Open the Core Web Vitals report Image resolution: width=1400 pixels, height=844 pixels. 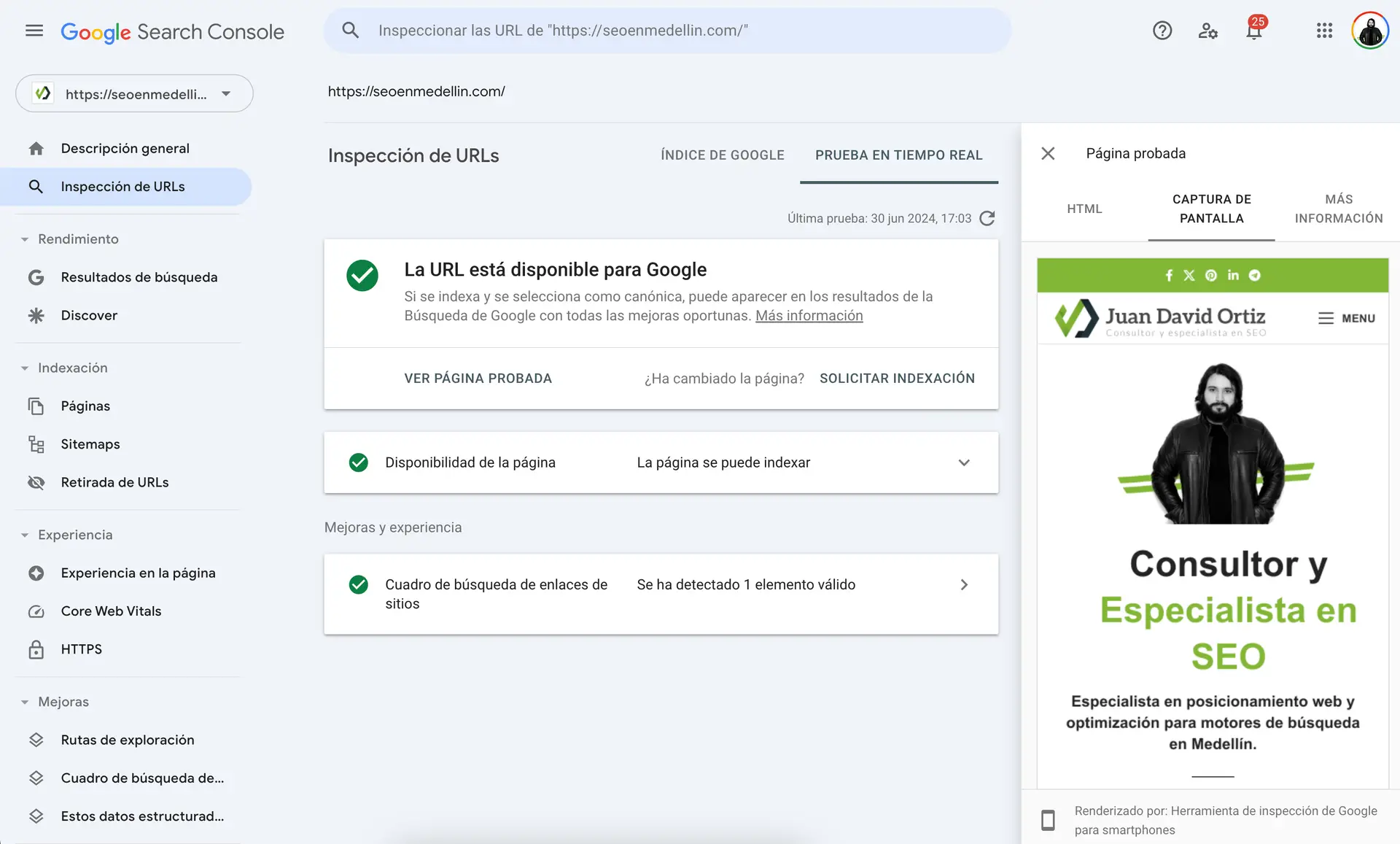pos(111,611)
